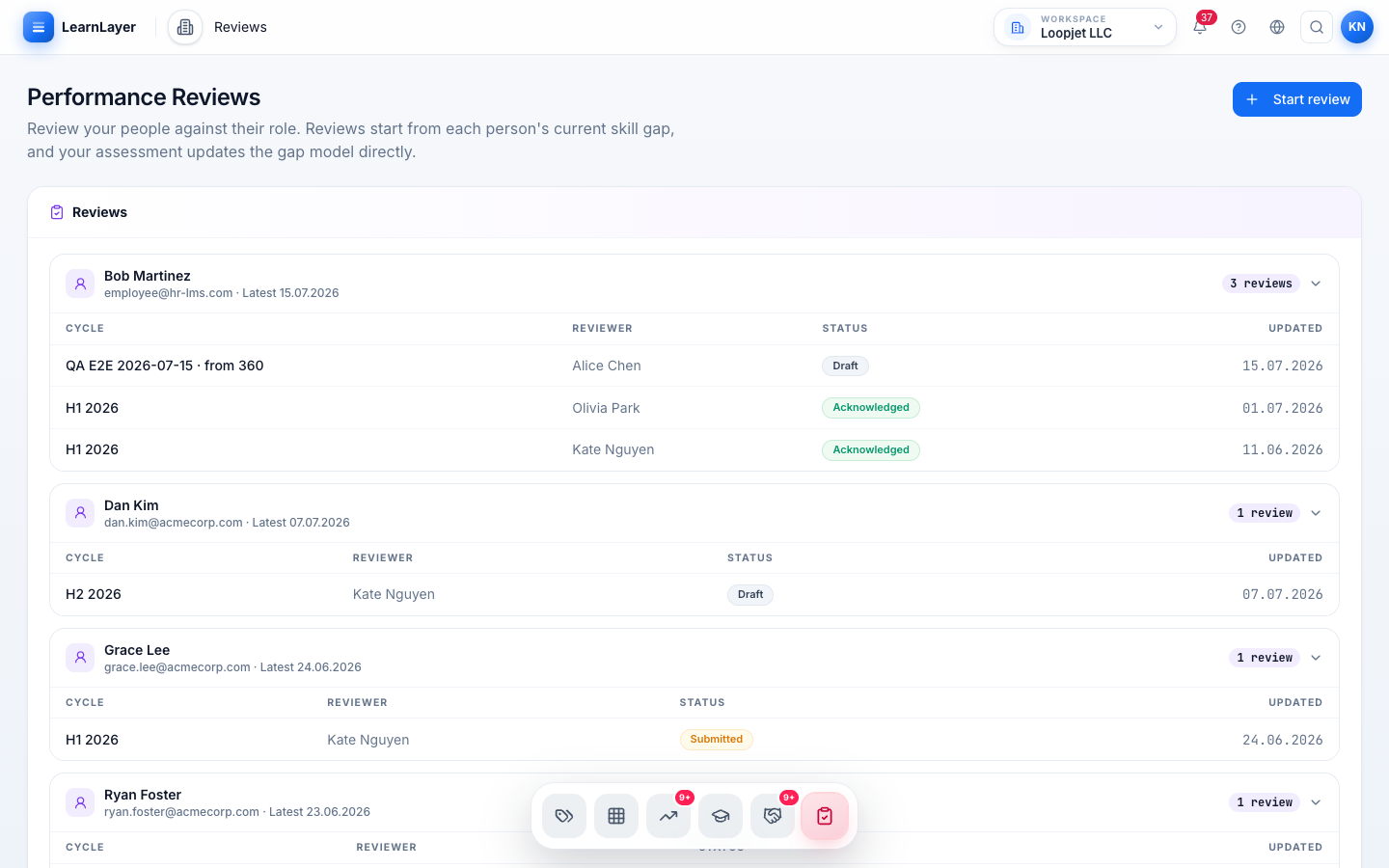Click the Bob Martinez name
The width and height of the screenshot is (1389, 868).
tap(148, 276)
